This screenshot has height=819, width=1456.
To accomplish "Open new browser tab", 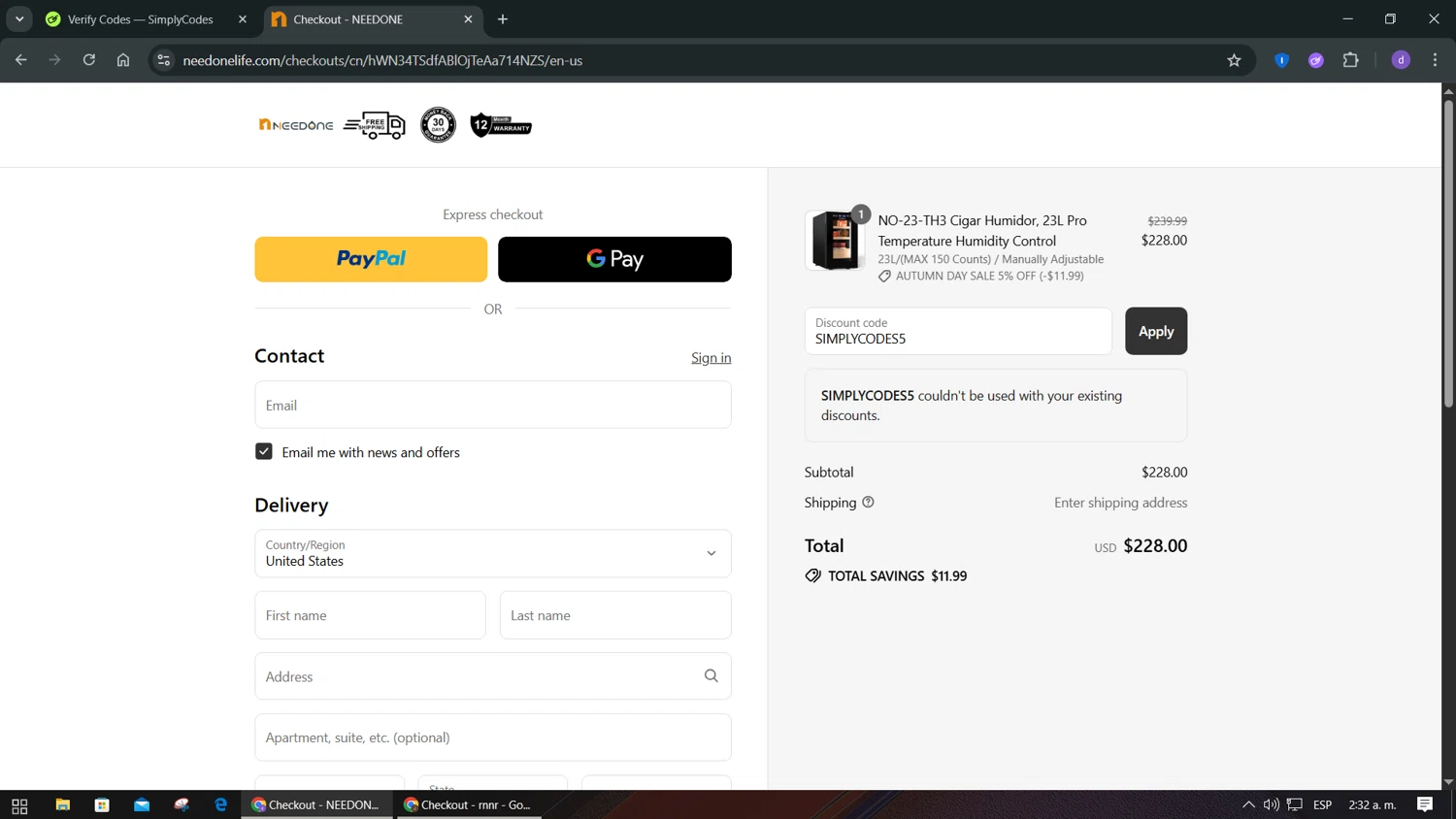I will click(502, 19).
